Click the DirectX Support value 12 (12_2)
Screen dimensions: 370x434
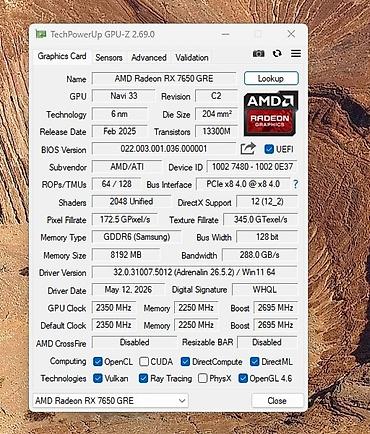267,202
